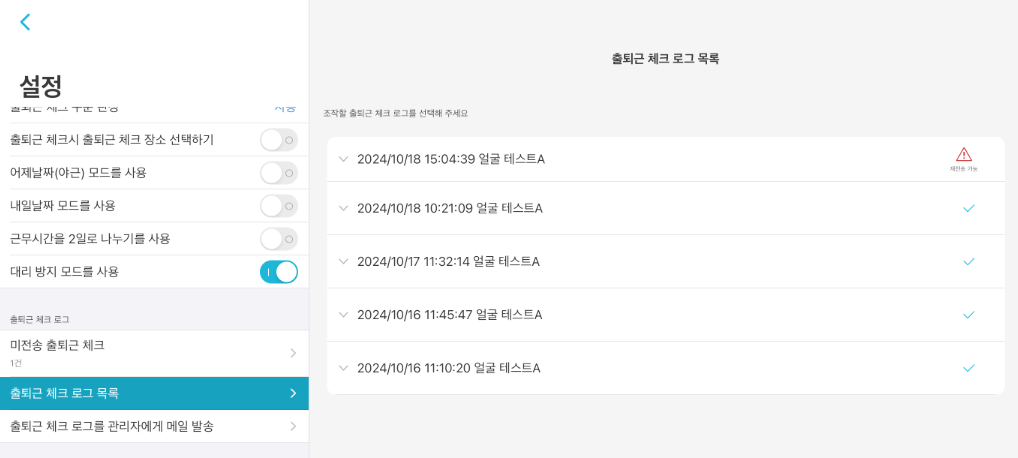Expand the 2024/10/18 15:04:39 log chevron
Image resolution: width=1018 pixels, height=458 pixels.
pyautogui.click(x=343, y=159)
